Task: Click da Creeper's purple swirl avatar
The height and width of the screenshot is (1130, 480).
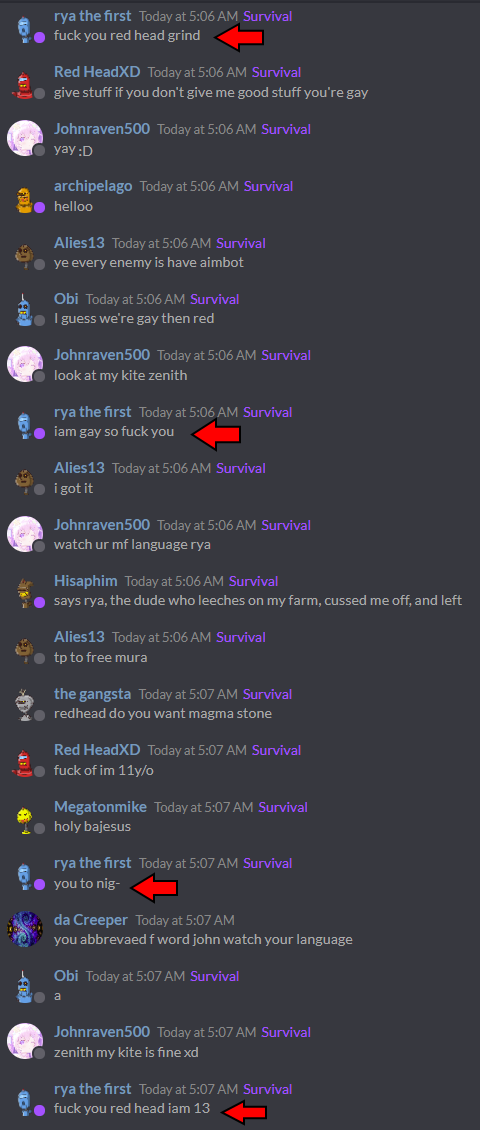Action: pyautogui.click(x=24, y=930)
